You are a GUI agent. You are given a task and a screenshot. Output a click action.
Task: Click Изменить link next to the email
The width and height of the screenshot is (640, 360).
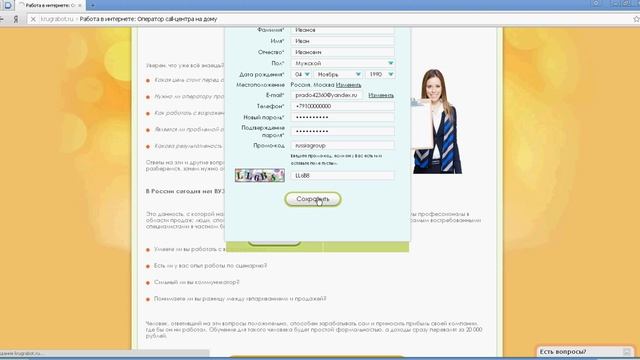click(381, 95)
